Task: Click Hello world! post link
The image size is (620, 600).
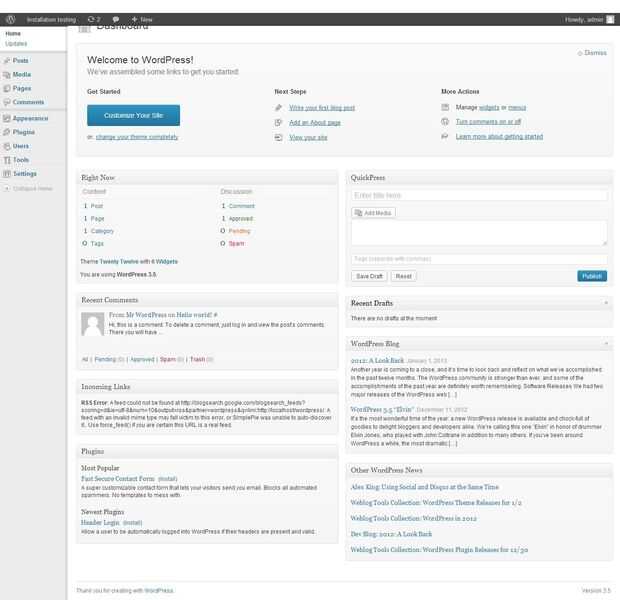Action: tap(194, 315)
